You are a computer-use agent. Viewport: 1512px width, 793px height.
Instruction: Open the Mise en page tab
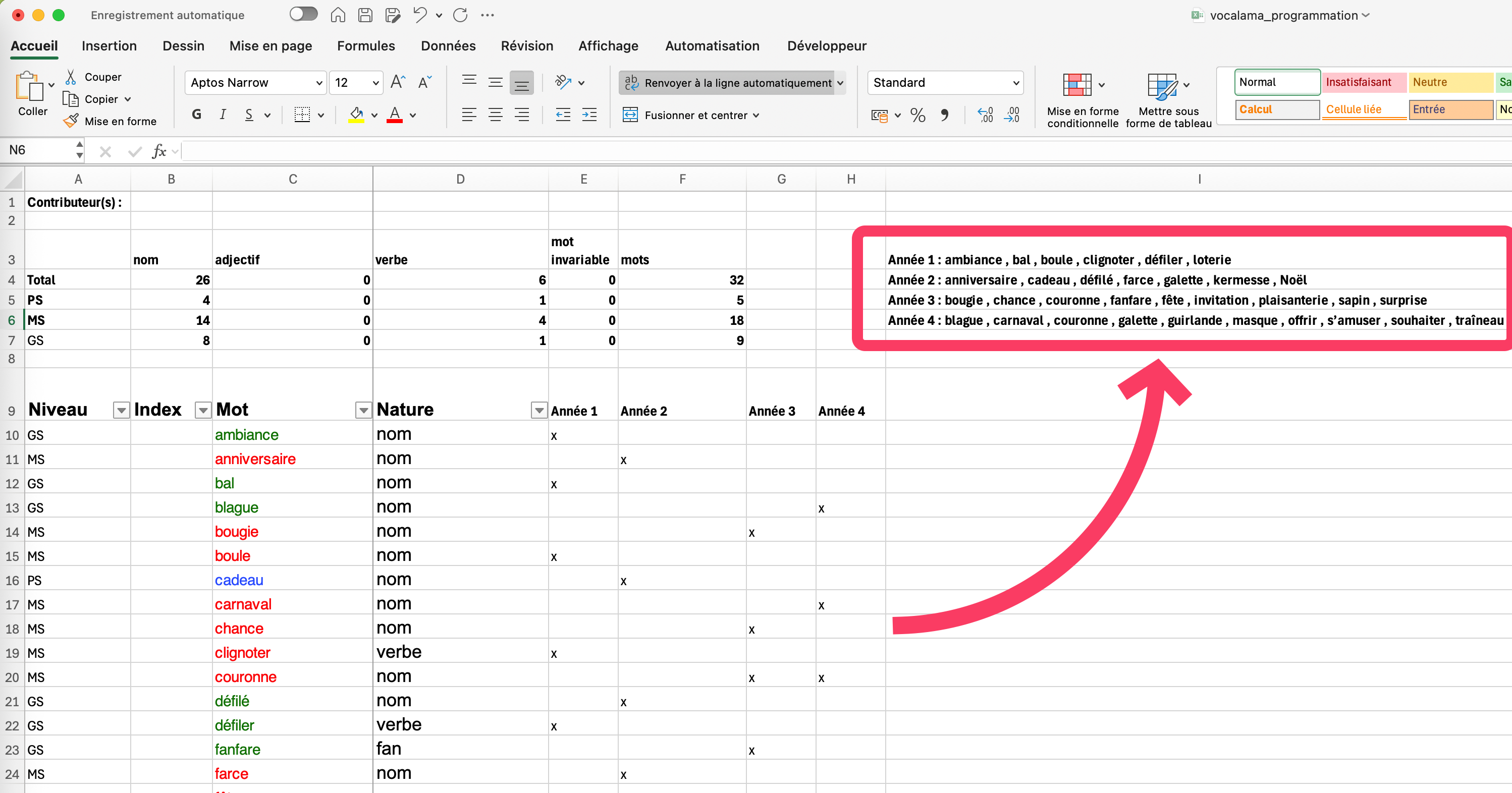(x=271, y=46)
